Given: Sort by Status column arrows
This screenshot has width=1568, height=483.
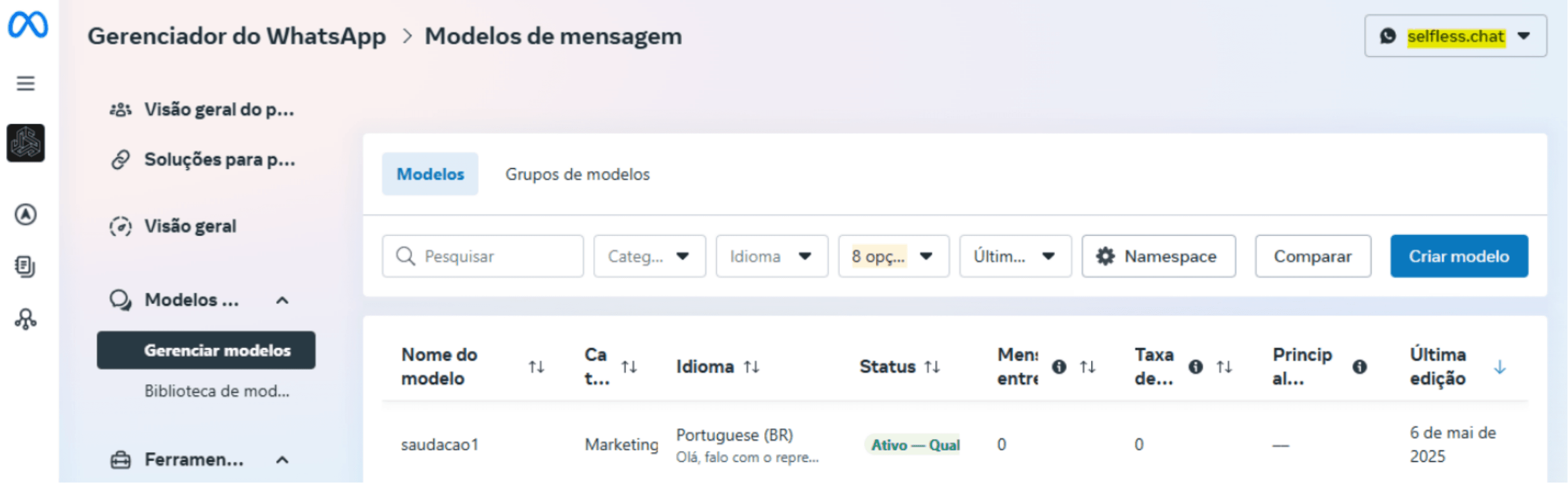Looking at the screenshot, I should (933, 367).
